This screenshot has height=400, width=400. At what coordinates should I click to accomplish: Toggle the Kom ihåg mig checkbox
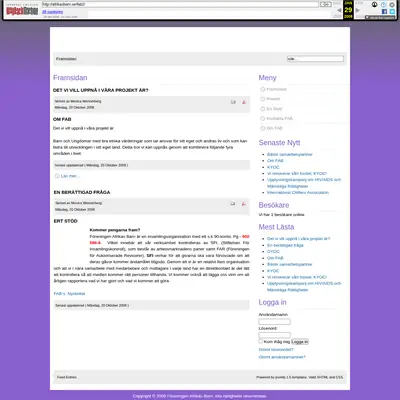(261, 341)
